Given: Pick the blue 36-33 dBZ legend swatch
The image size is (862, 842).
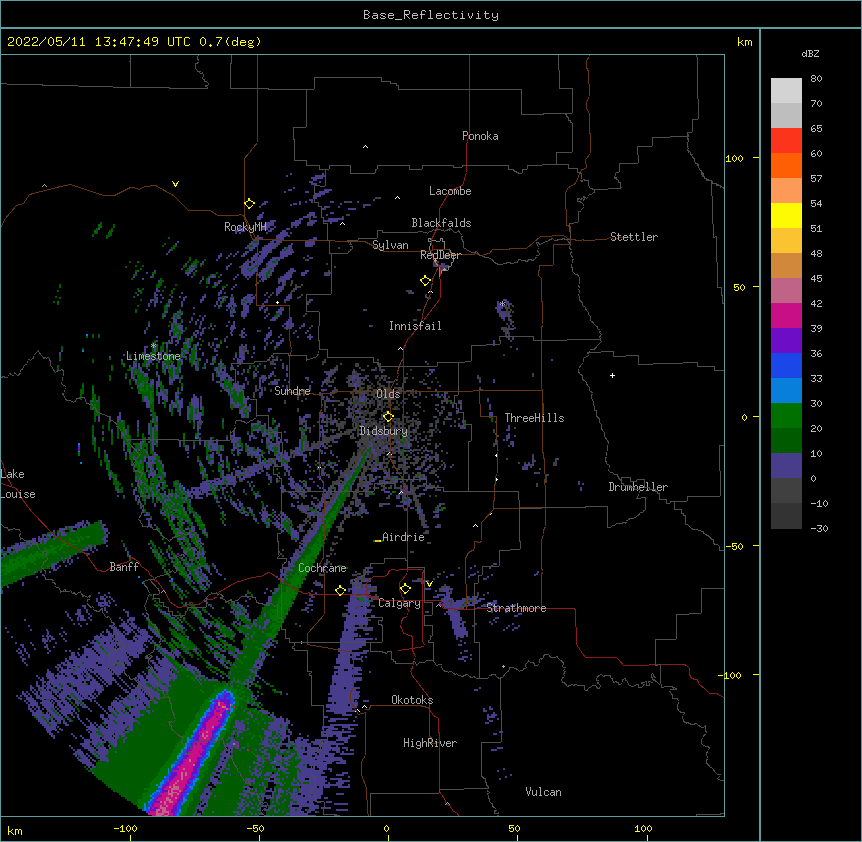Looking at the screenshot, I should tap(786, 365).
